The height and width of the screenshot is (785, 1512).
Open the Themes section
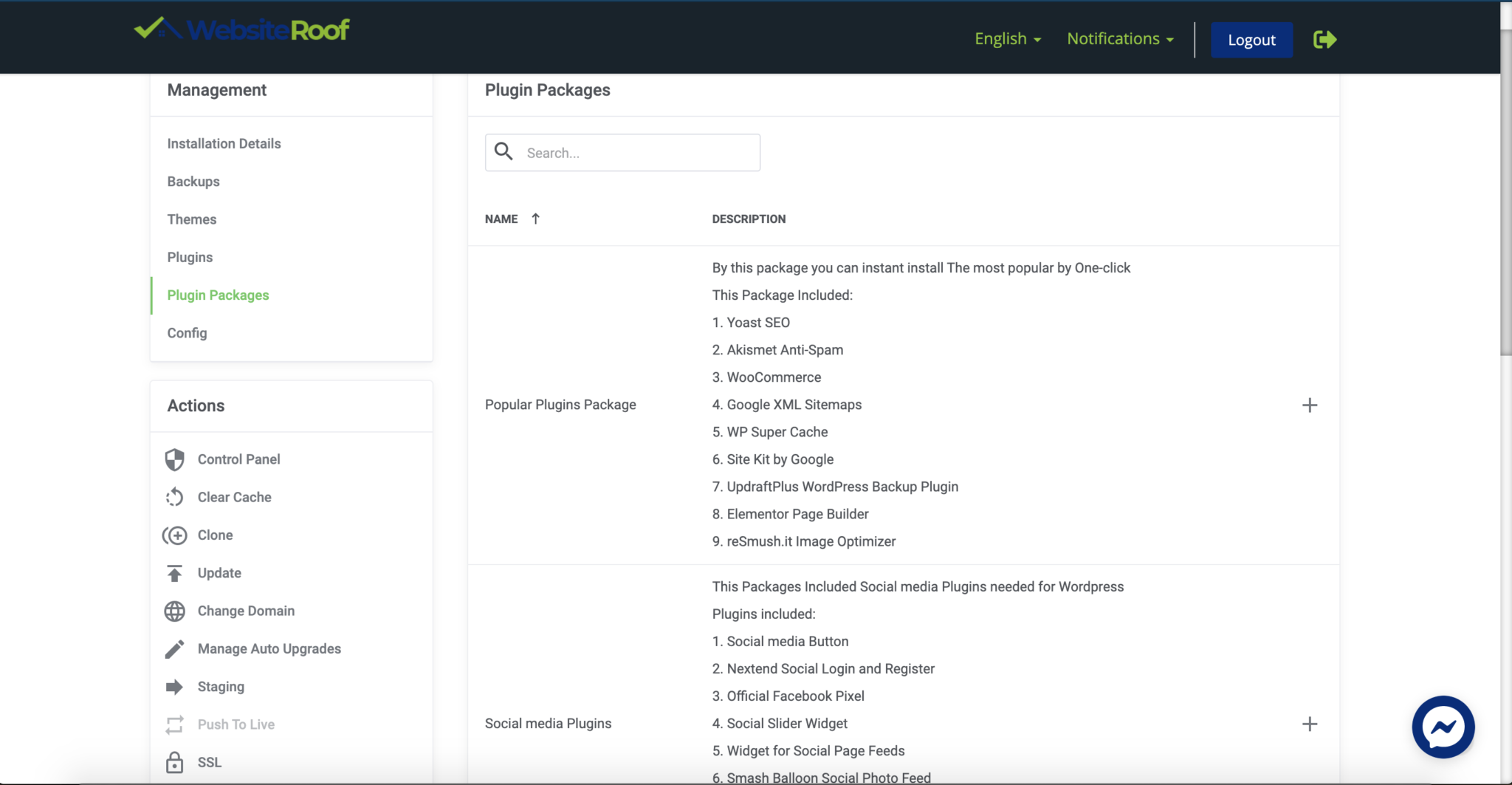(192, 219)
